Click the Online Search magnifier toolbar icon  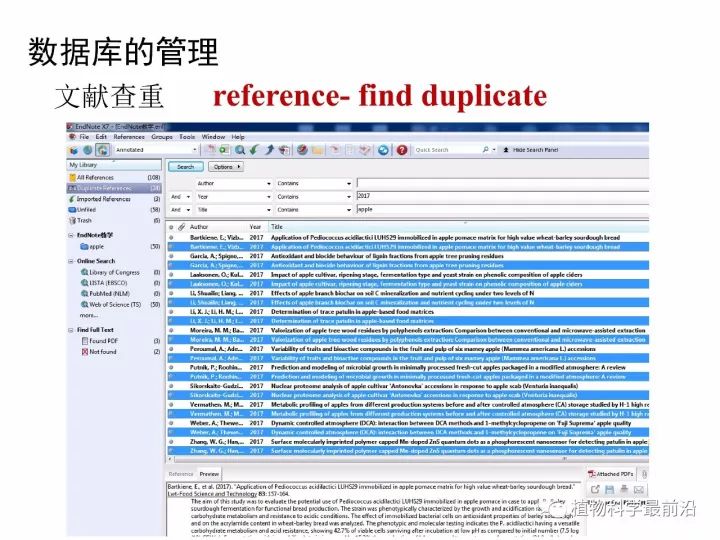click(240, 150)
